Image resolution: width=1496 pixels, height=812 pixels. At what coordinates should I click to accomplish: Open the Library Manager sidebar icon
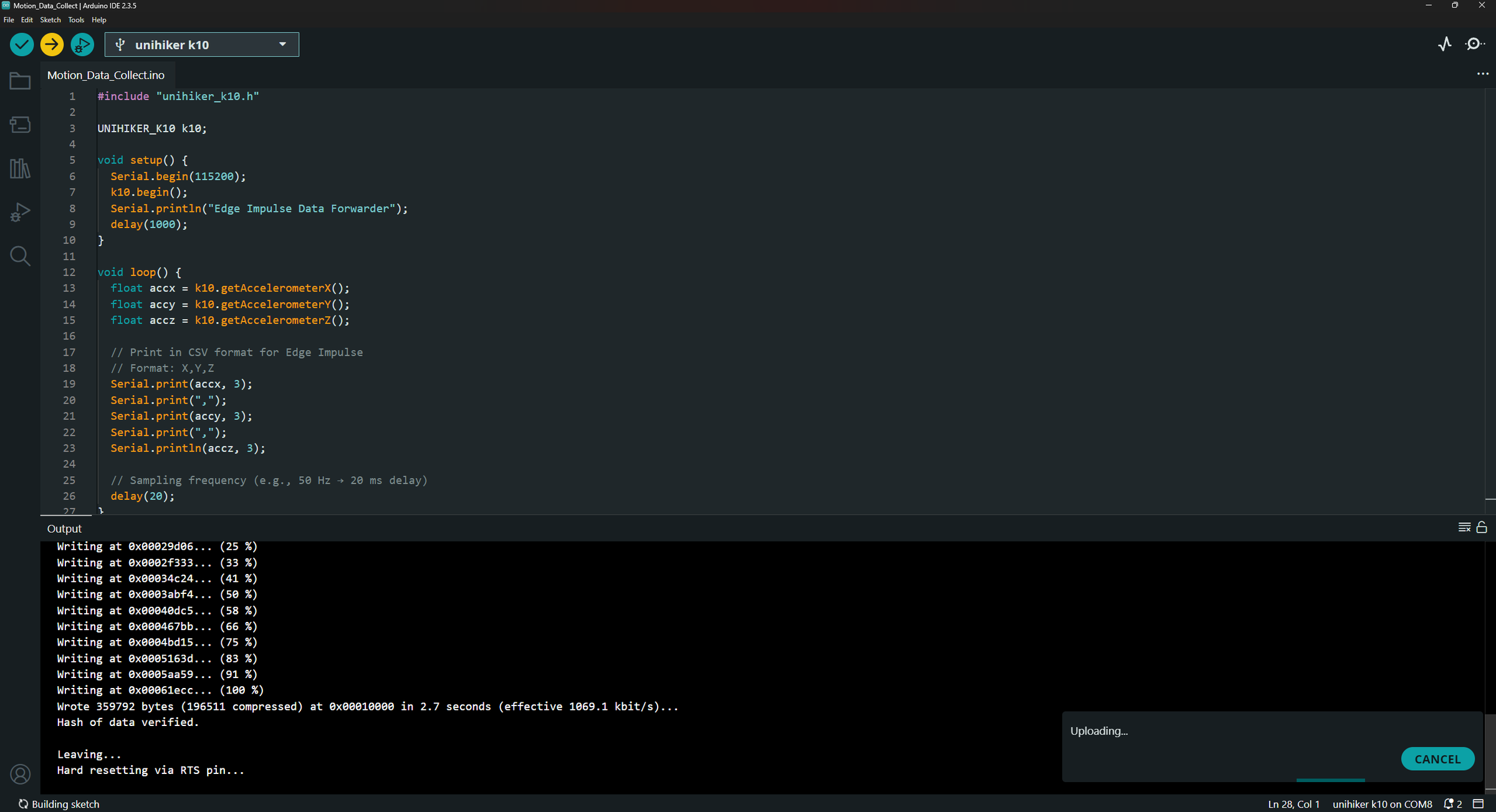click(x=20, y=168)
